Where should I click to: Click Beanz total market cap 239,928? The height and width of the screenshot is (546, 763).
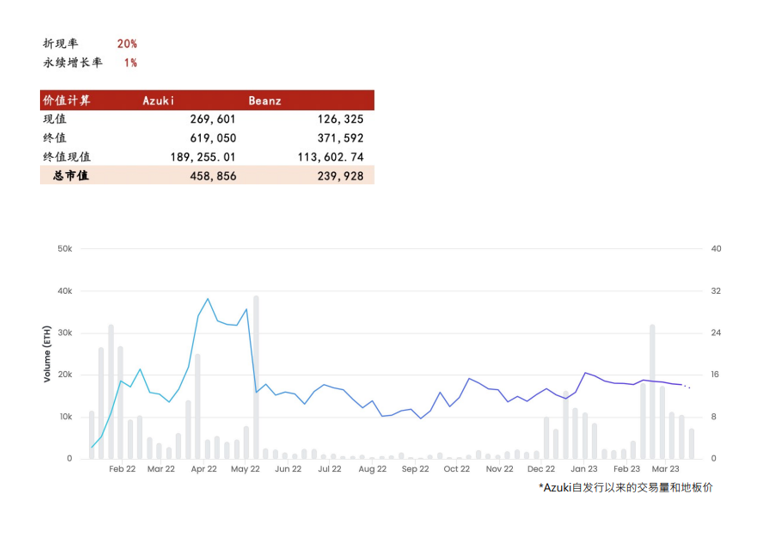pyautogui.click(x=340, y=176)
